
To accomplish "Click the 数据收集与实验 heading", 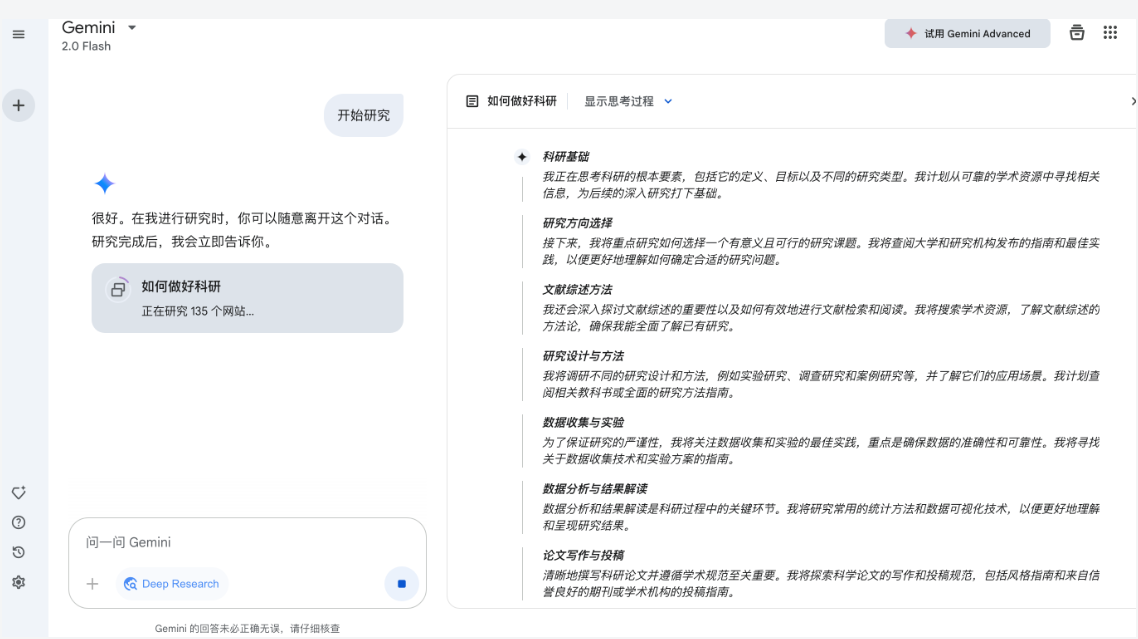I will [x=584, y=423].
